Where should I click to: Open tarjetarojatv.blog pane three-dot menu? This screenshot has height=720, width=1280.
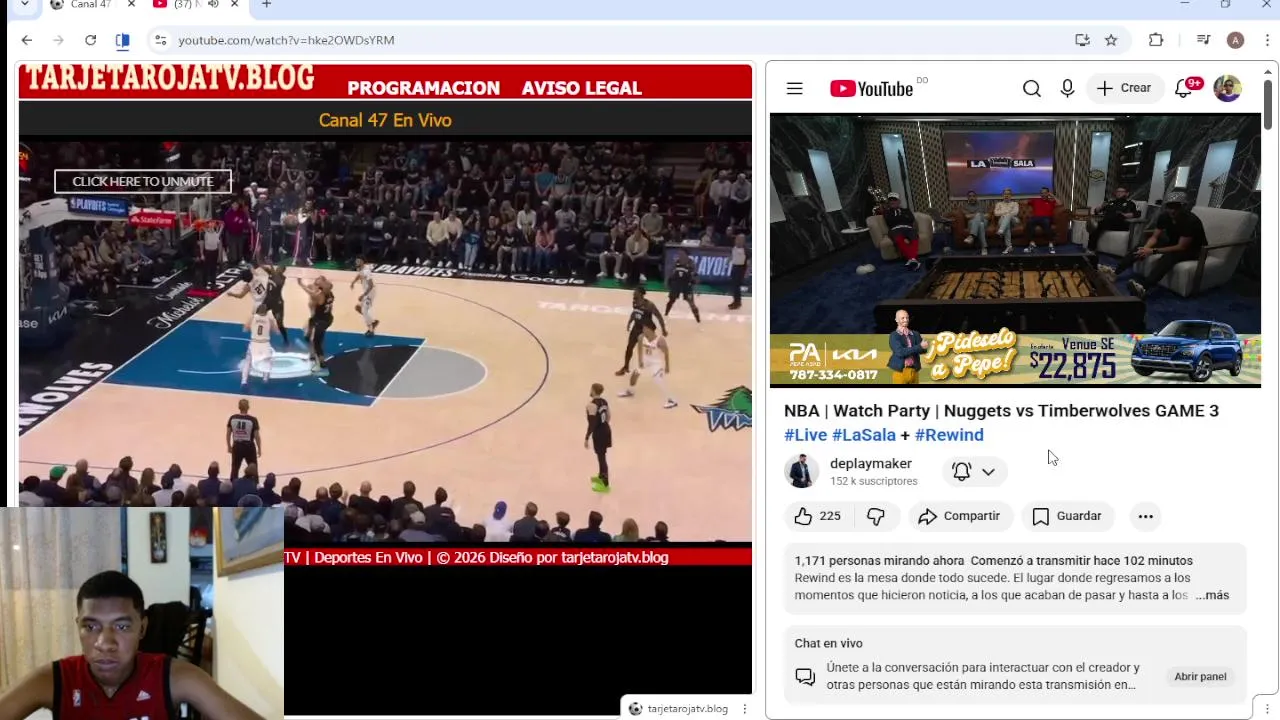click(x=744, y=709)
